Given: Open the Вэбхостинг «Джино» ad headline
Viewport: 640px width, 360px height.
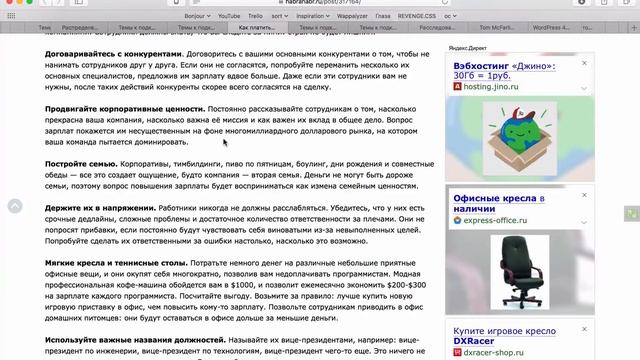Looking at the screenshot, I should pyautogui.click(x=504, y=71).
